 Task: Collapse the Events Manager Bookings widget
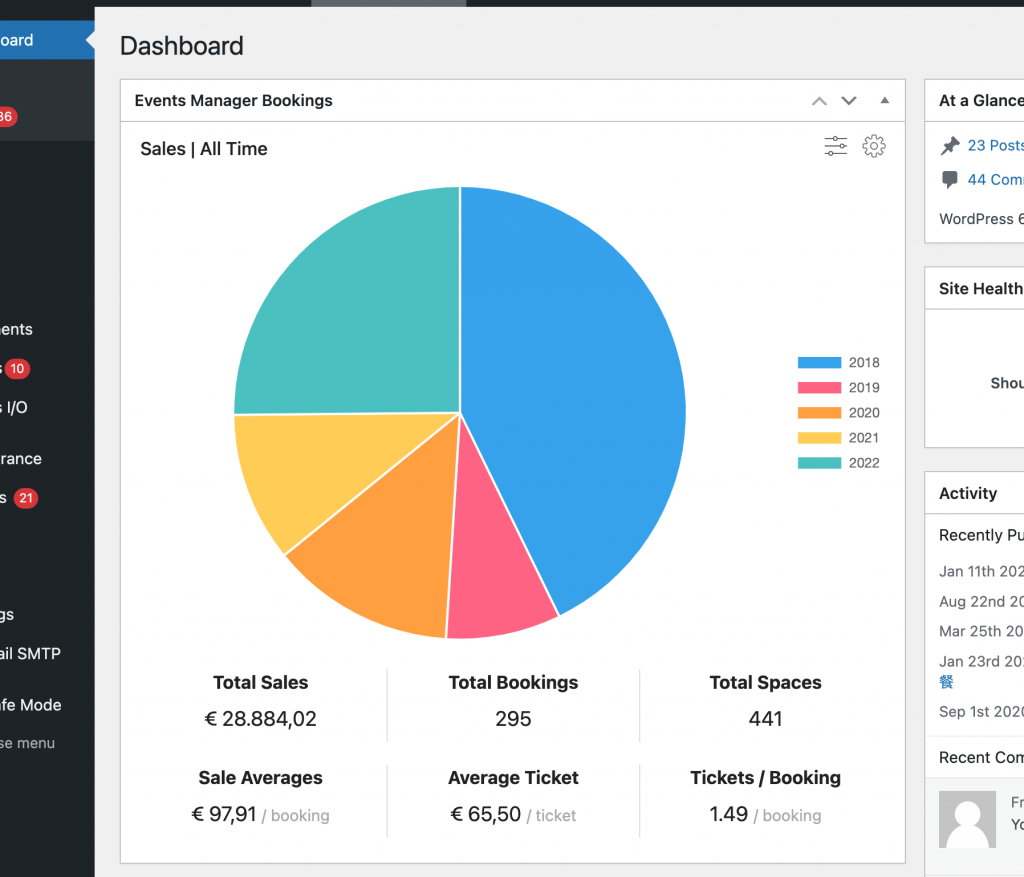click(x=883, y=100)
